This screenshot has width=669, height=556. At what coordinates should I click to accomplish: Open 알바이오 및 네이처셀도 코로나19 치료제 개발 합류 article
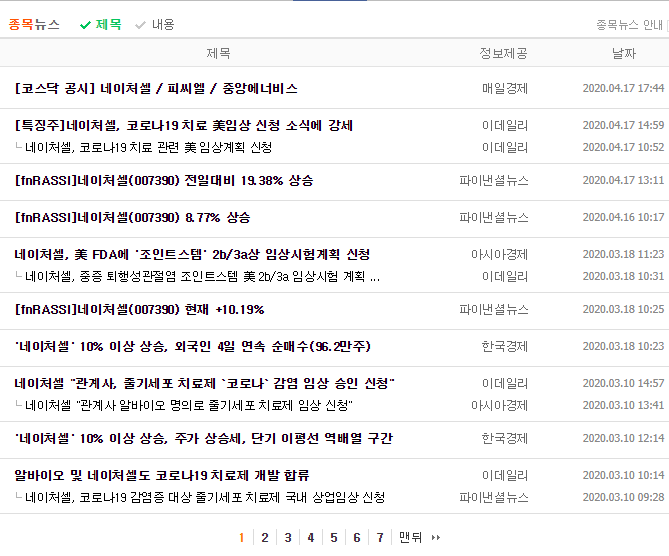[162, 475]
